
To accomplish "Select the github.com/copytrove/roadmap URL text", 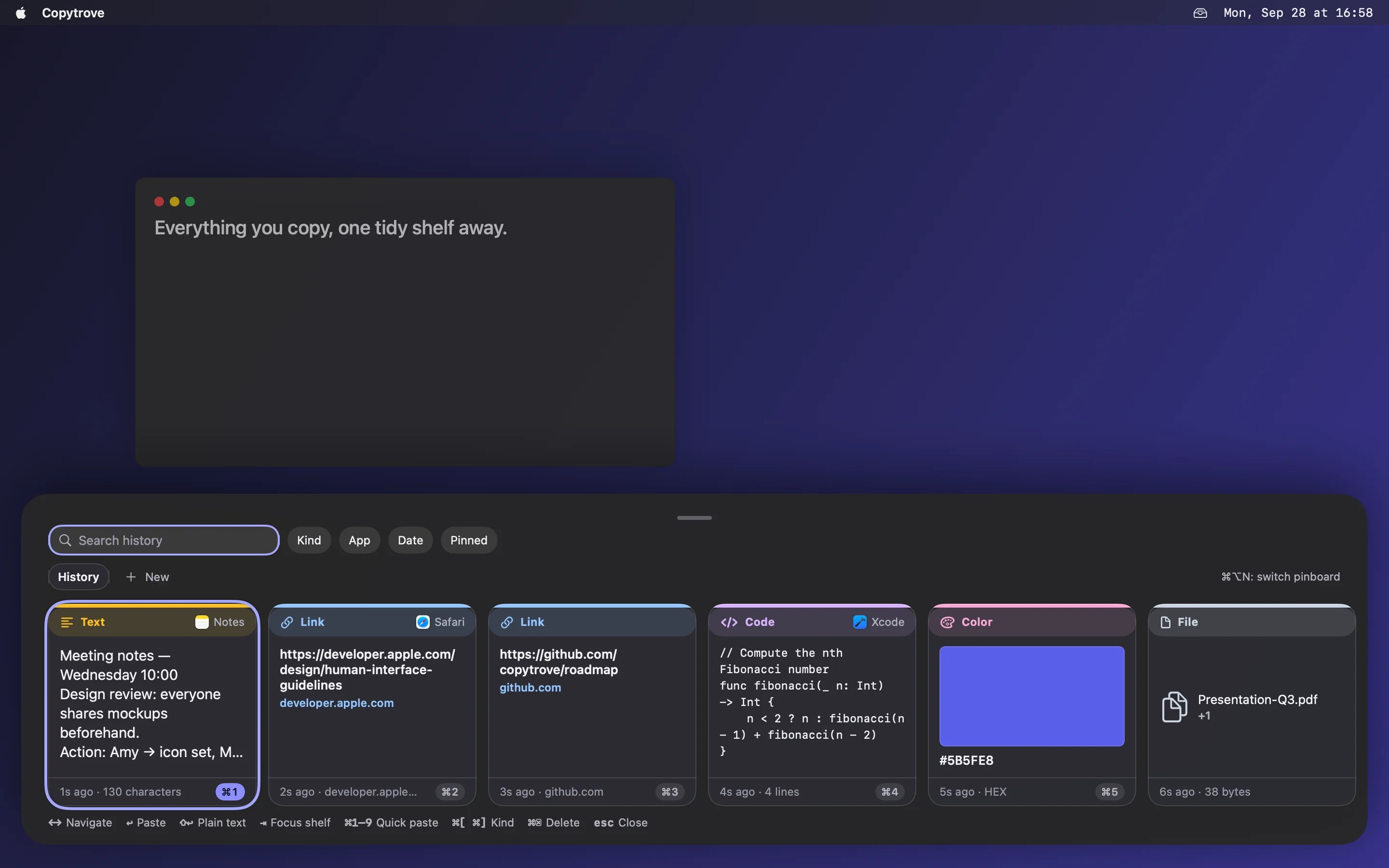I will 558,662.
